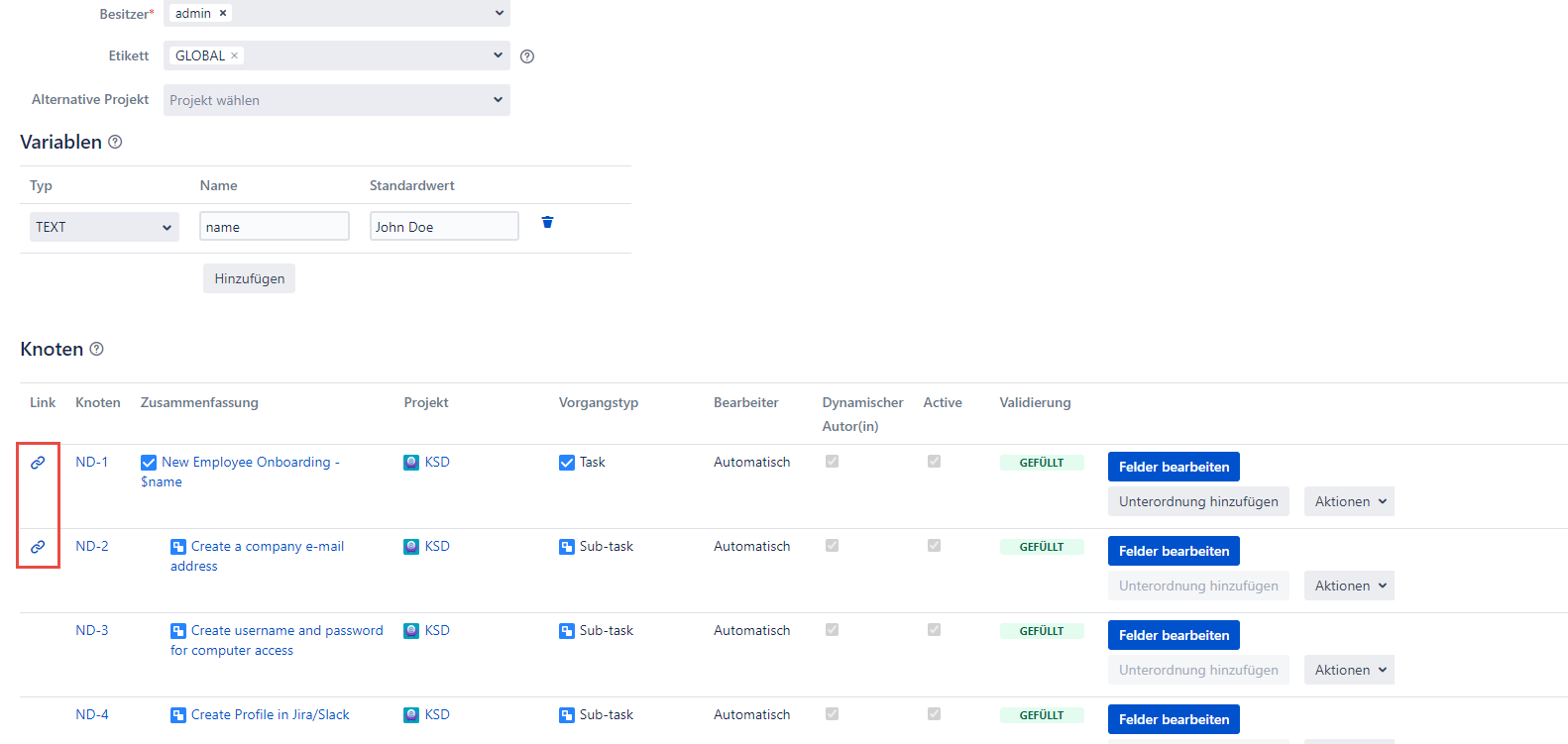Click Felder bearbeiten for ND-2
This screenshot has width=1568, height=744.
[1174, 551]
